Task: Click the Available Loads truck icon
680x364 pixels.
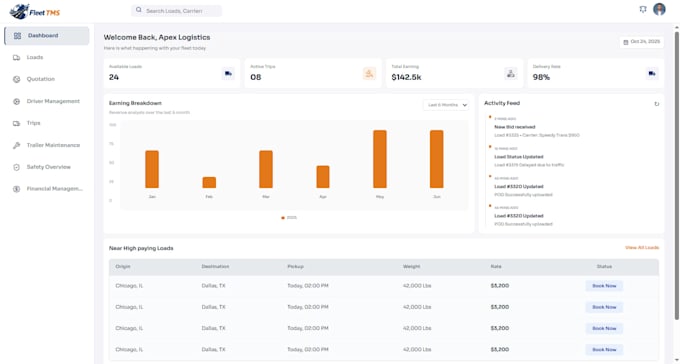Action: pos(228,74)
